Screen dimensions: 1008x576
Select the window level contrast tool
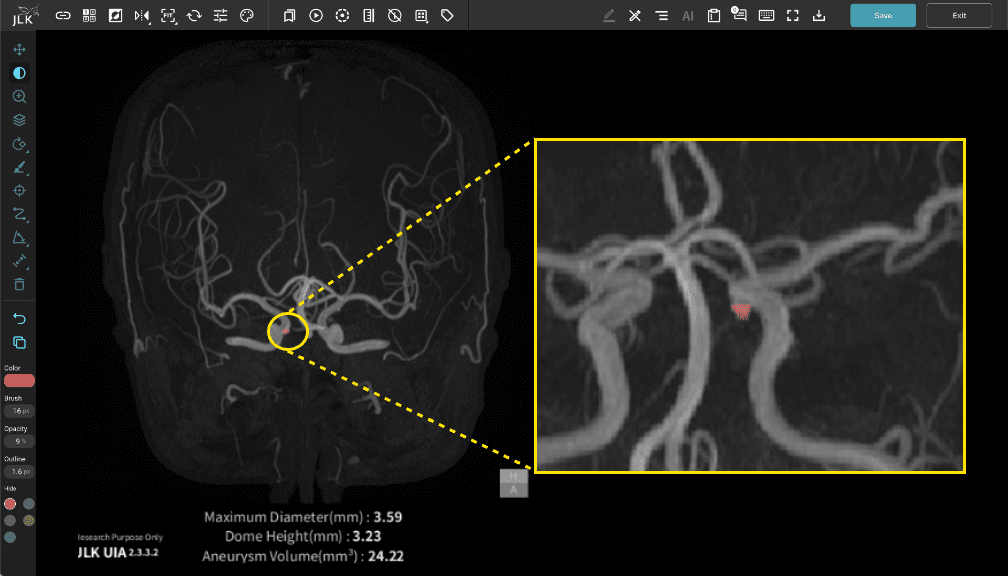[x=19, y=73]
